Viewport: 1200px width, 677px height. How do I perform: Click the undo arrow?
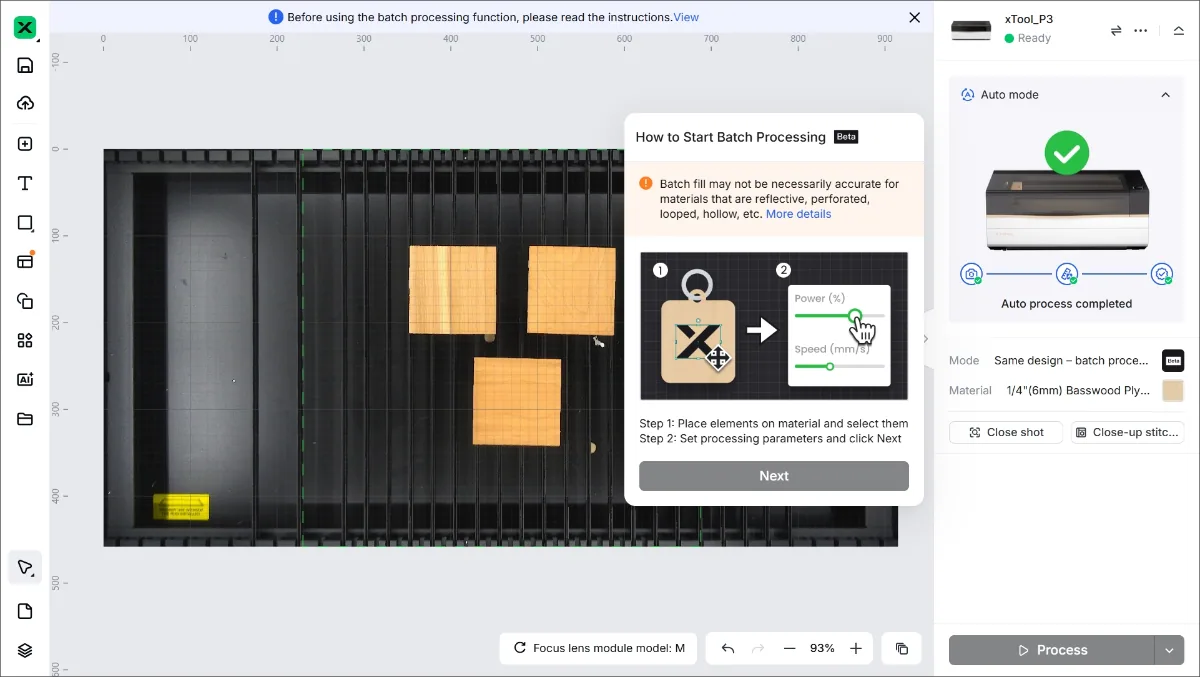coord(728,648)
